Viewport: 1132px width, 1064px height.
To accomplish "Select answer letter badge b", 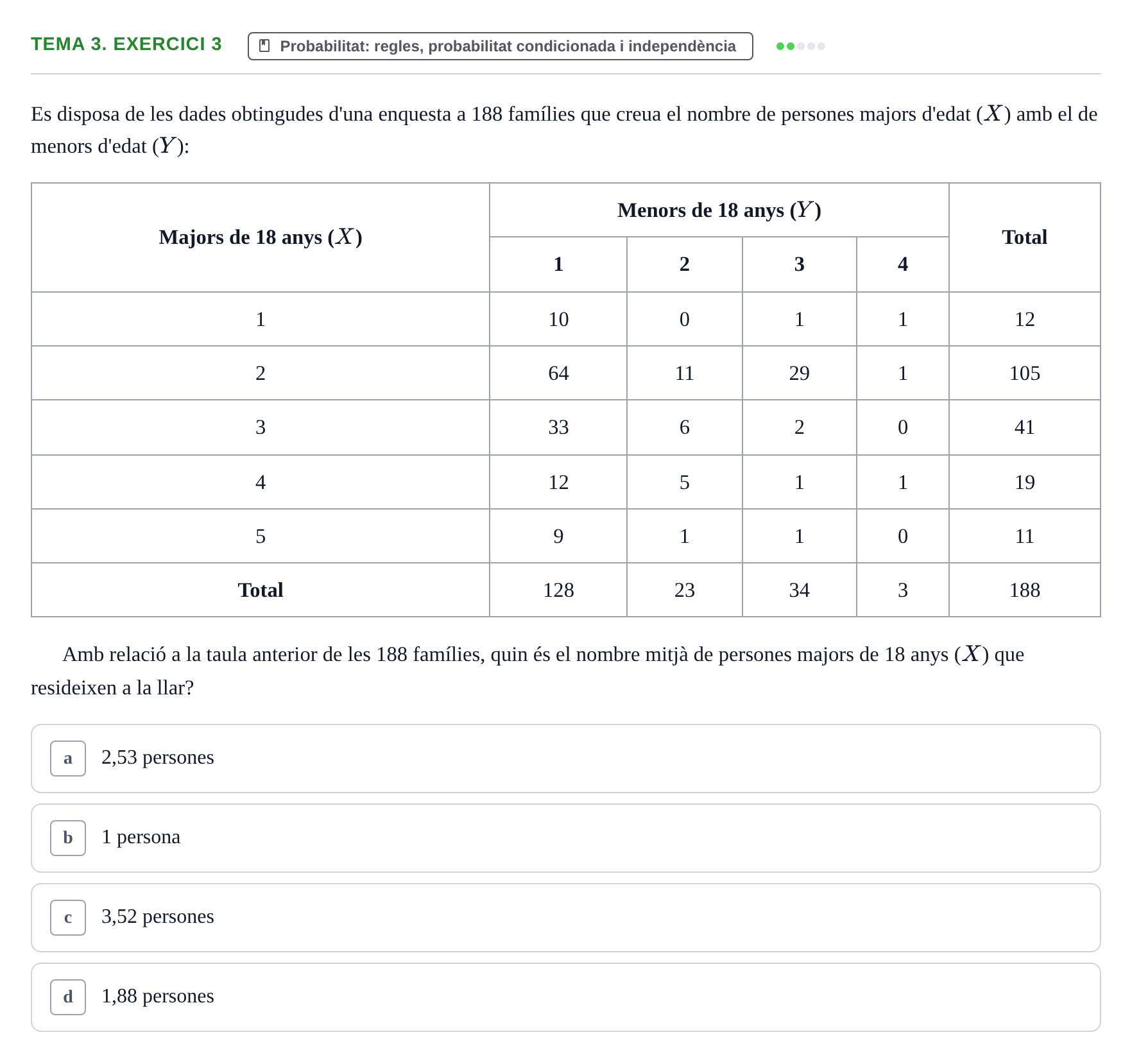I will tap(68, 838).
